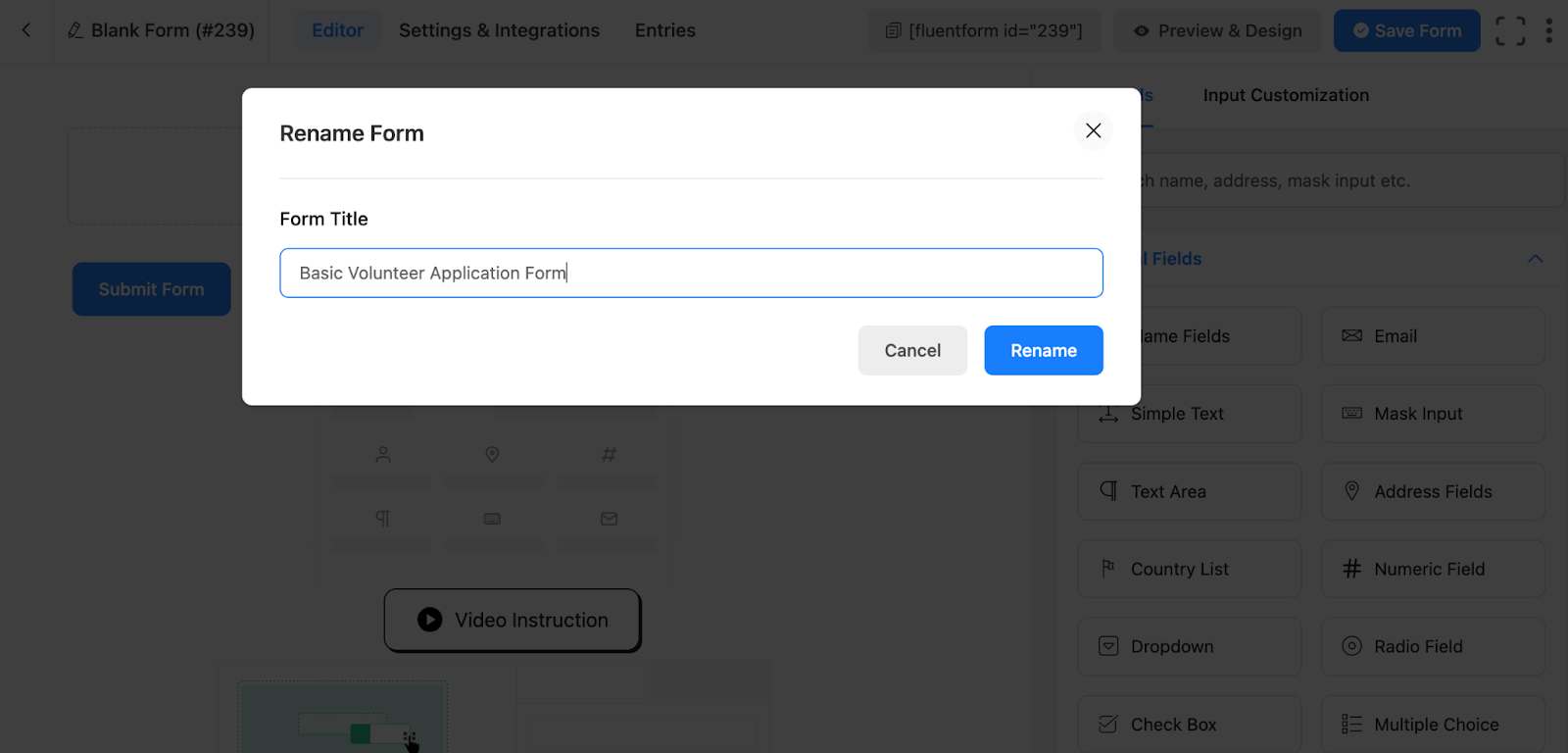Add a Multiple Choice field

coord(1433,725)
